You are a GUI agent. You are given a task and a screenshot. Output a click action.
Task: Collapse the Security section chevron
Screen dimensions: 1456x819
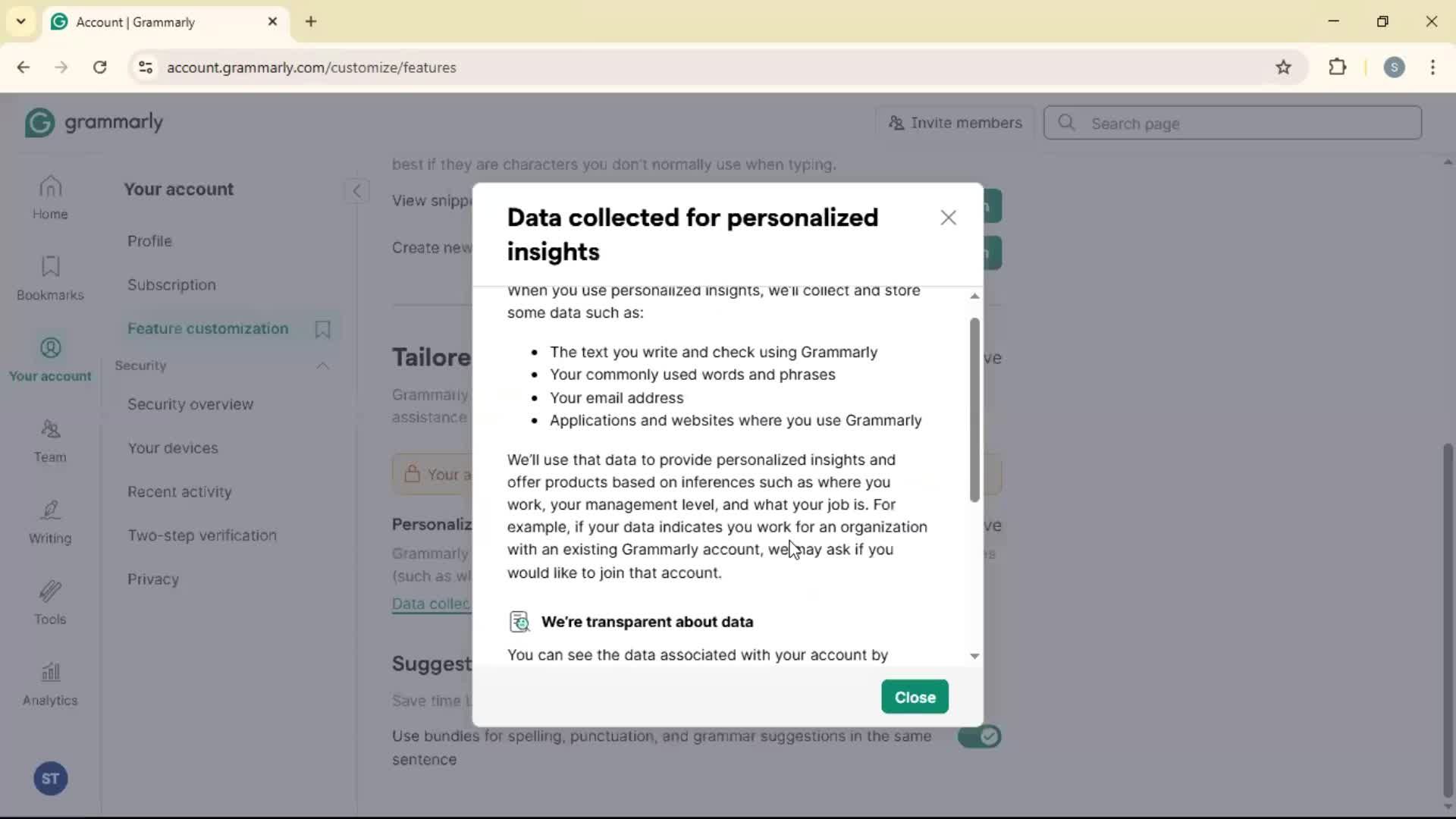coord(322,366)
